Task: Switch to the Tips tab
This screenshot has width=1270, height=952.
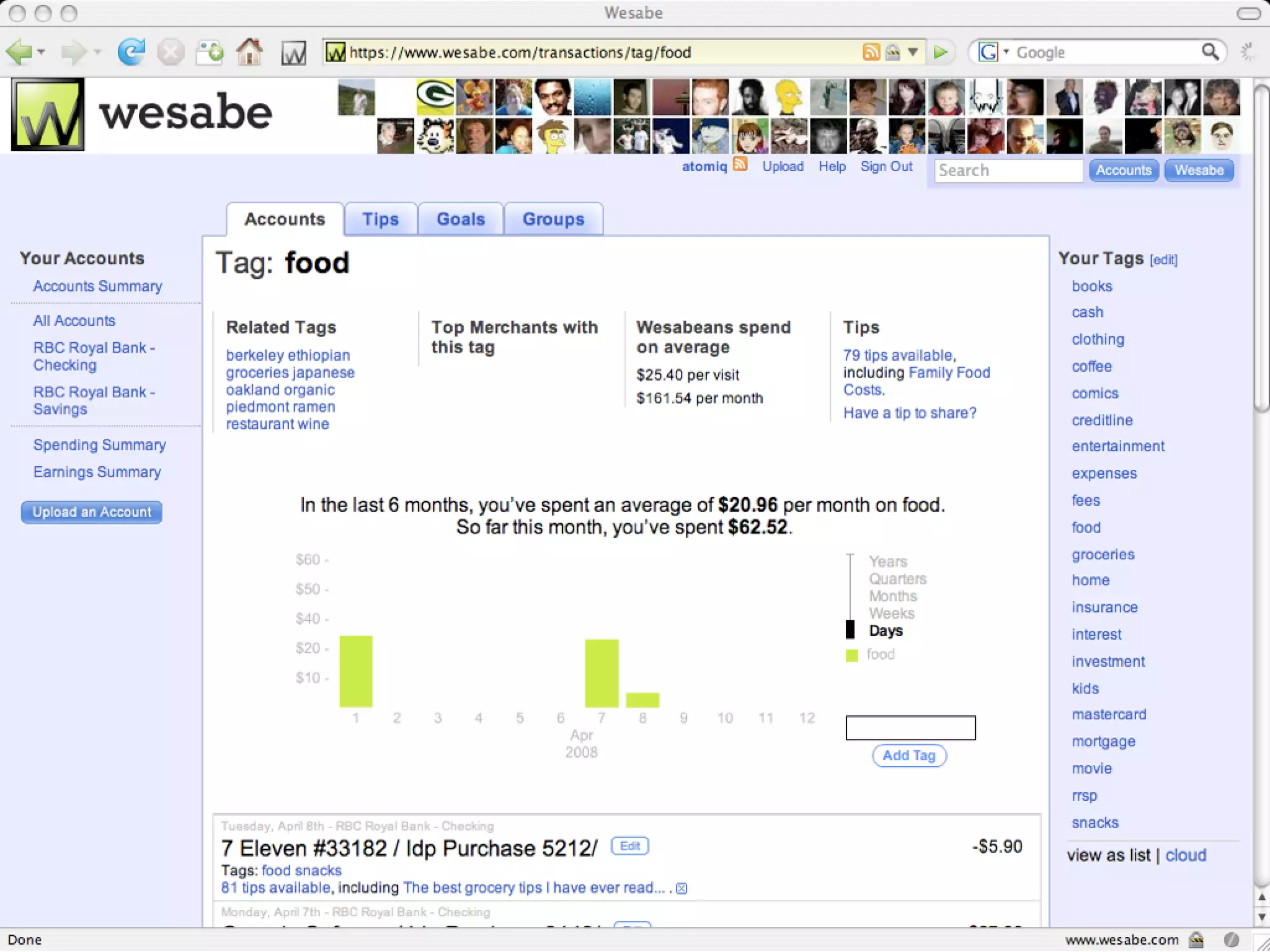Action: click(381, 219)
